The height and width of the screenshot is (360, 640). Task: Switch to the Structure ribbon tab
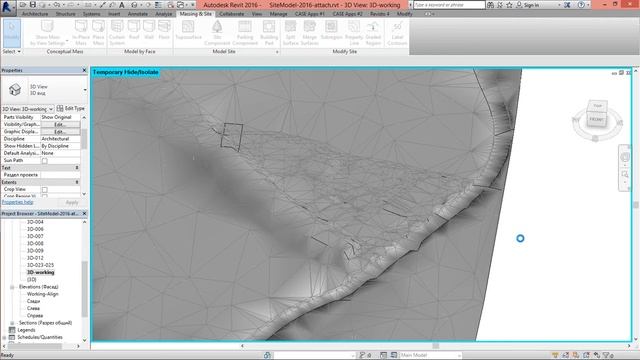point(65,14)
